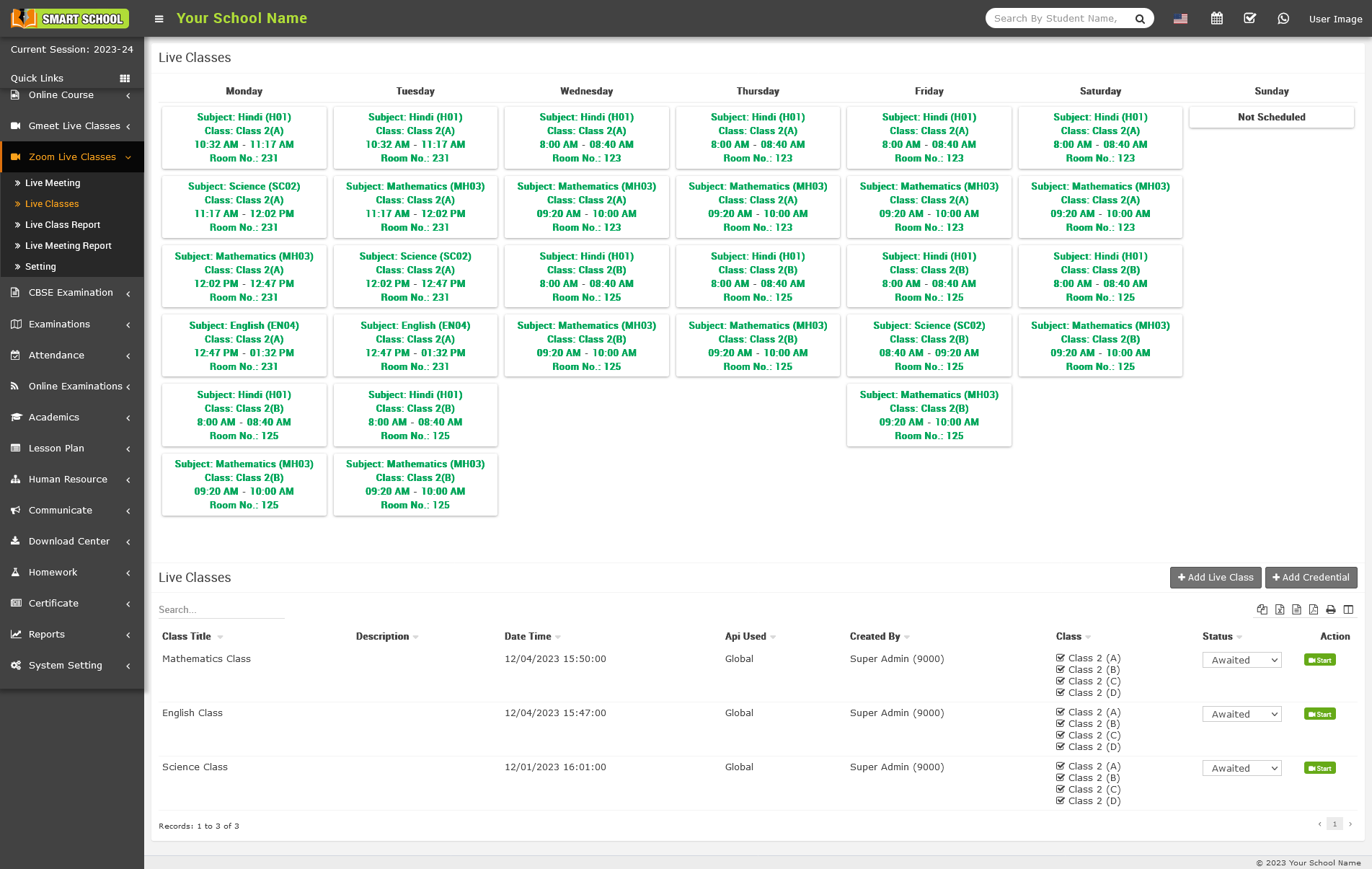Open the status dropdown for Mathematics Class
The image size is (1372, 869).
click(1242, 660)
